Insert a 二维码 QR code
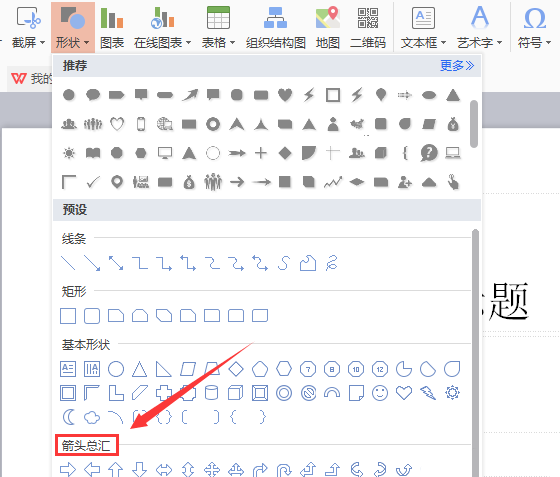The width and height of the screenshot is (560, 477). (x=368, y=27)
